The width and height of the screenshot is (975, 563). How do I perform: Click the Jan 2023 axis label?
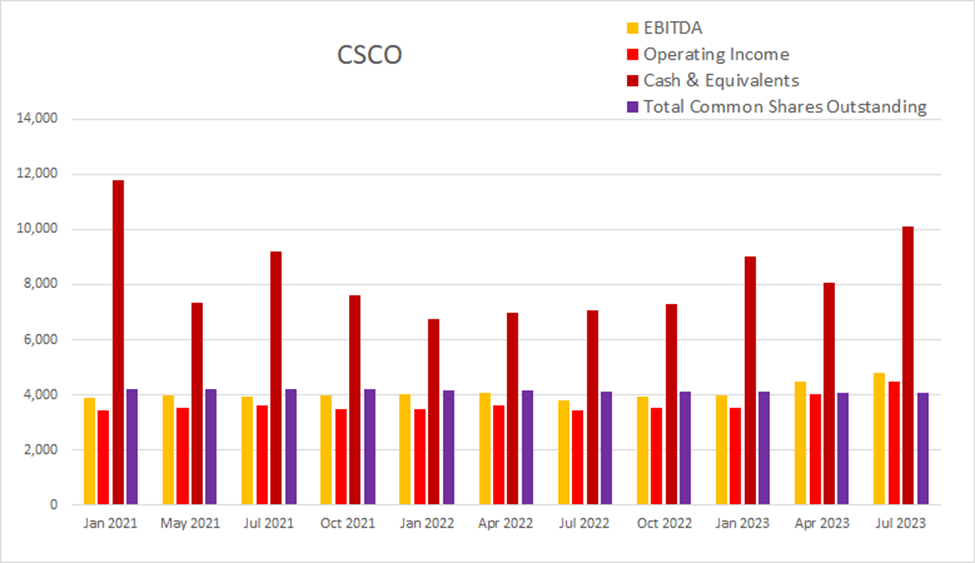pos(742,523)
